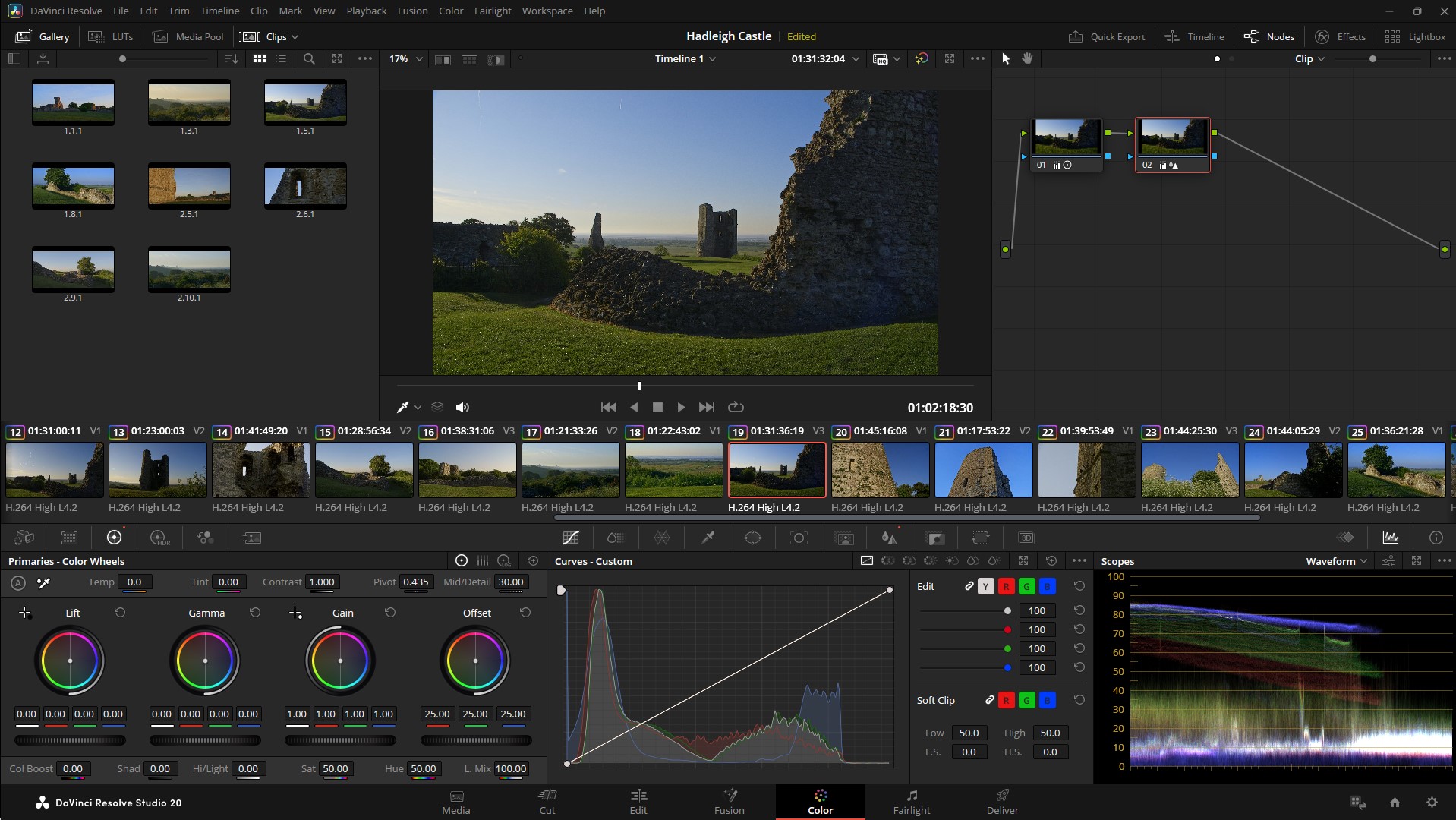Open the Color Warper palette icon
1456x820 pixels.
point(662,538)
